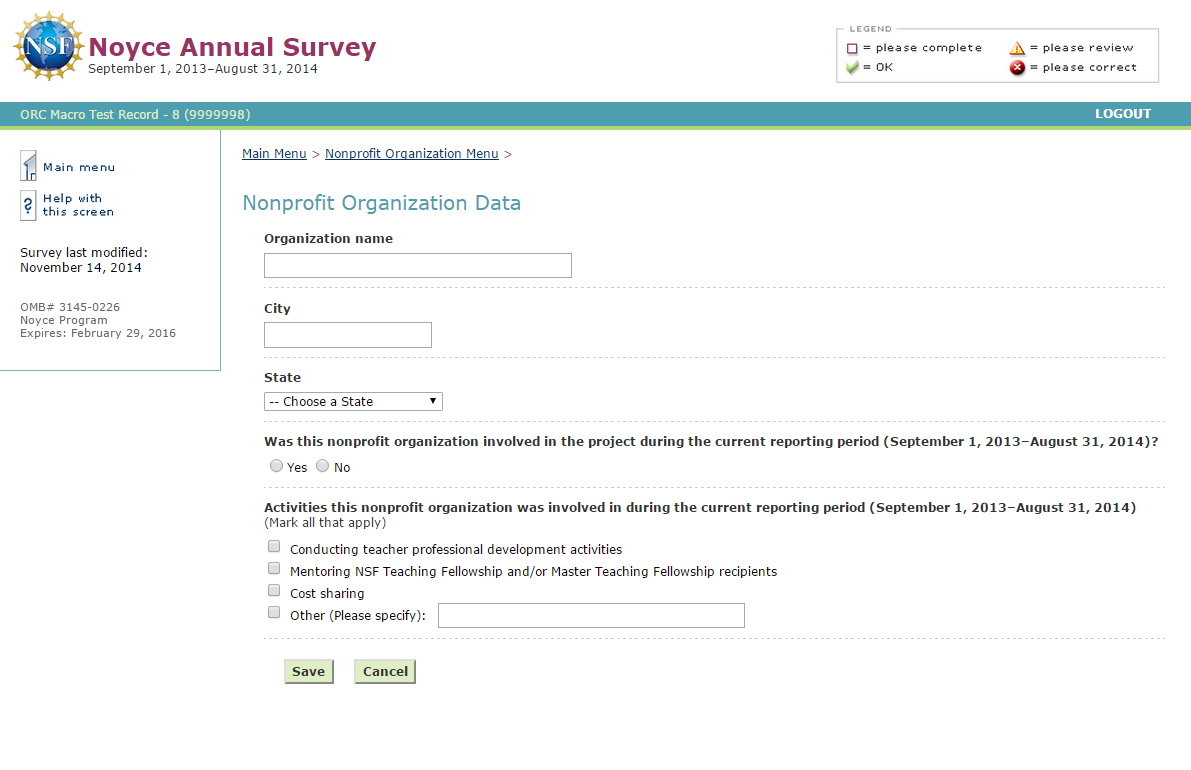Tick the Other (Please specify) checkbox
1191x770 pixels.
[x=274, y=613]
